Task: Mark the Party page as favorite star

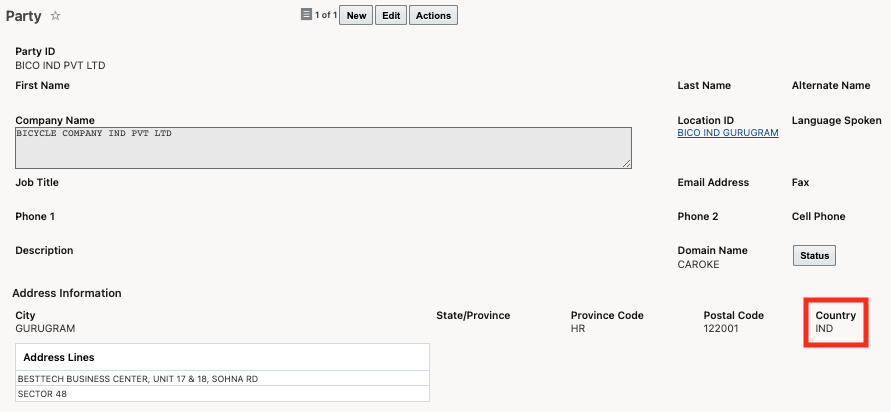Action: 56,16
